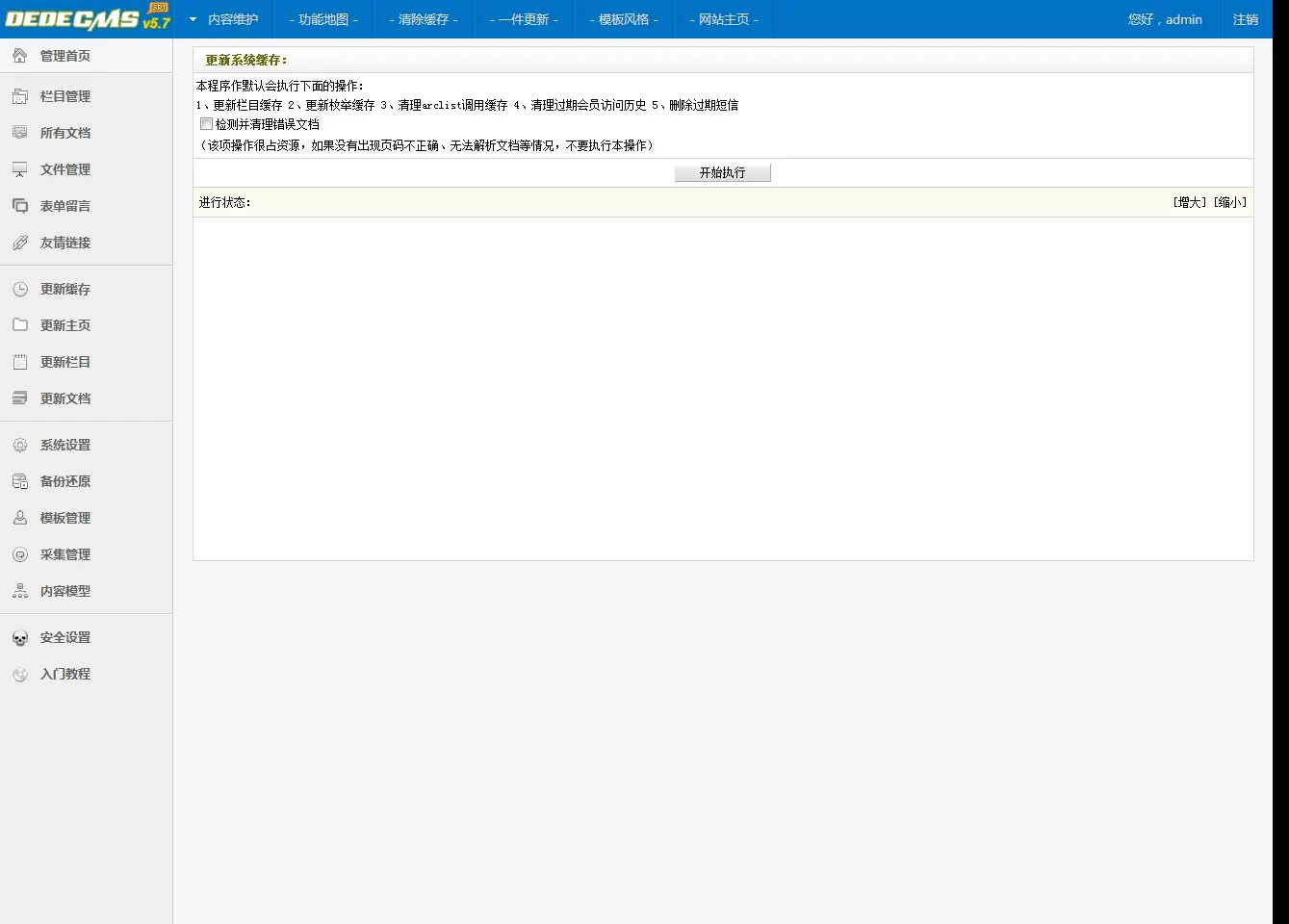Open 所有文档 in sidebar
Screen dimensions: 1289x924
coord(65,133)
